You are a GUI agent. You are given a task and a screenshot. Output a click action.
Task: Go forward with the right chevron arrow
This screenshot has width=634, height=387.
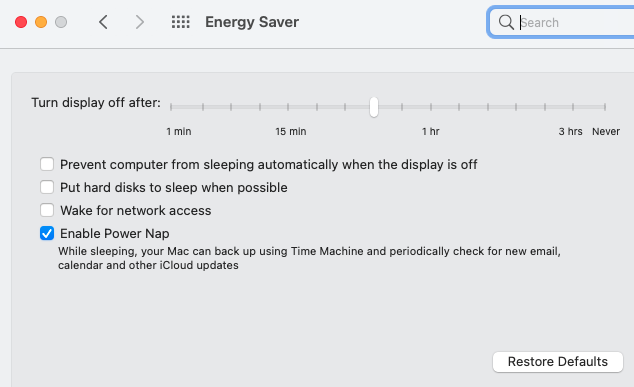coord(139,22)
